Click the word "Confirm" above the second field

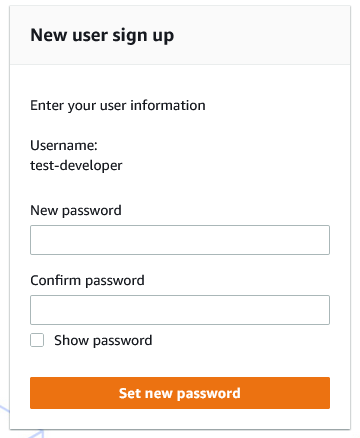(x=56, y=280)
